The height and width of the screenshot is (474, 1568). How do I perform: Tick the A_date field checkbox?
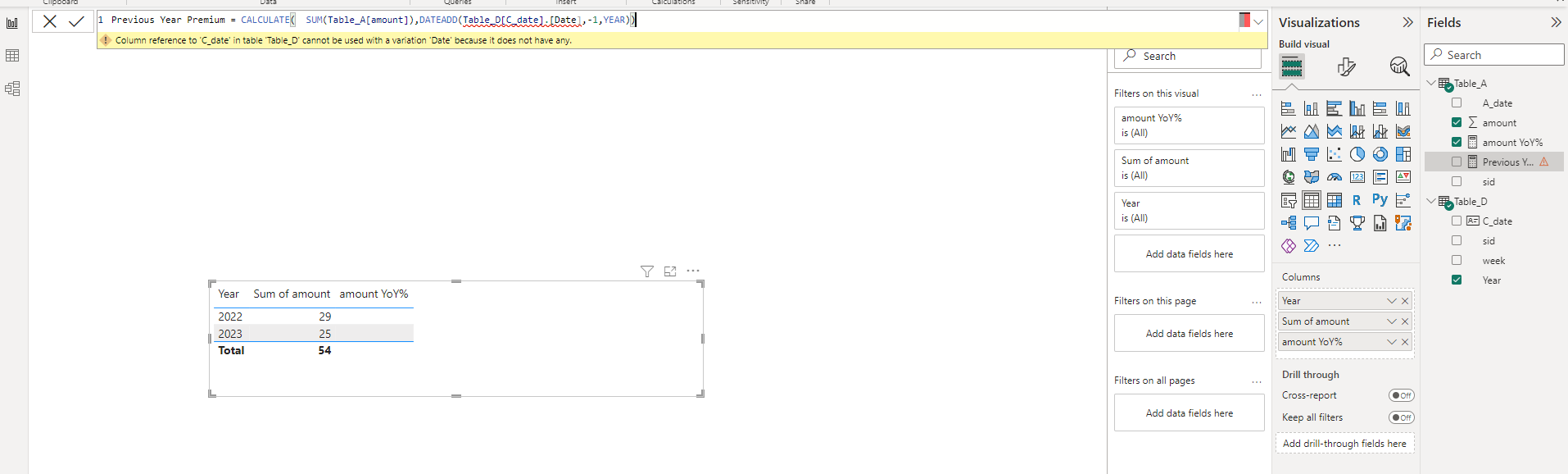coord(1457,103)
